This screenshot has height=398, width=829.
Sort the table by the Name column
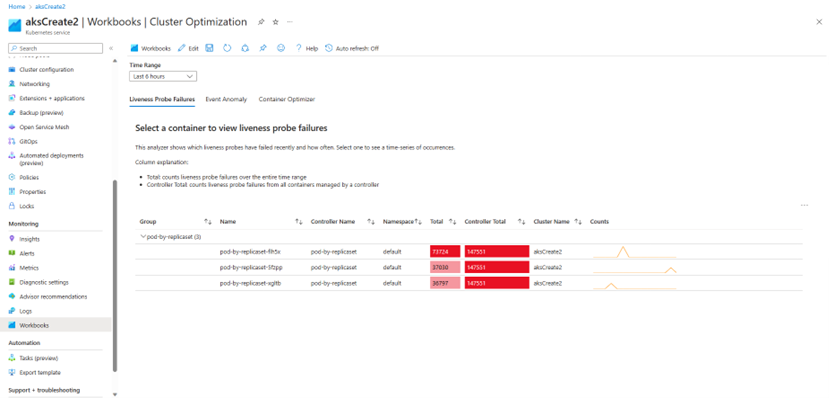click(x=299, y=222)
